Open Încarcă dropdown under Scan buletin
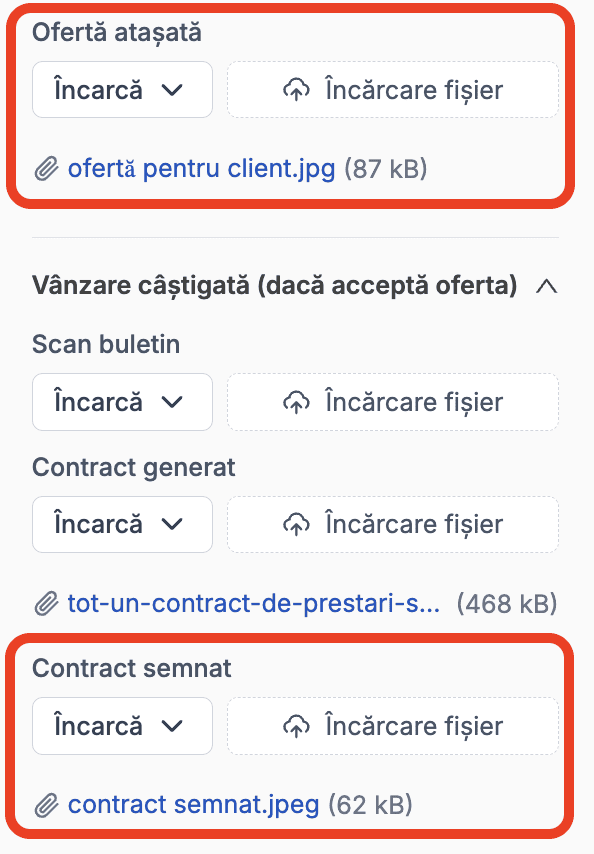The width and height of the screenshot is (594, 854). point(122,402)
